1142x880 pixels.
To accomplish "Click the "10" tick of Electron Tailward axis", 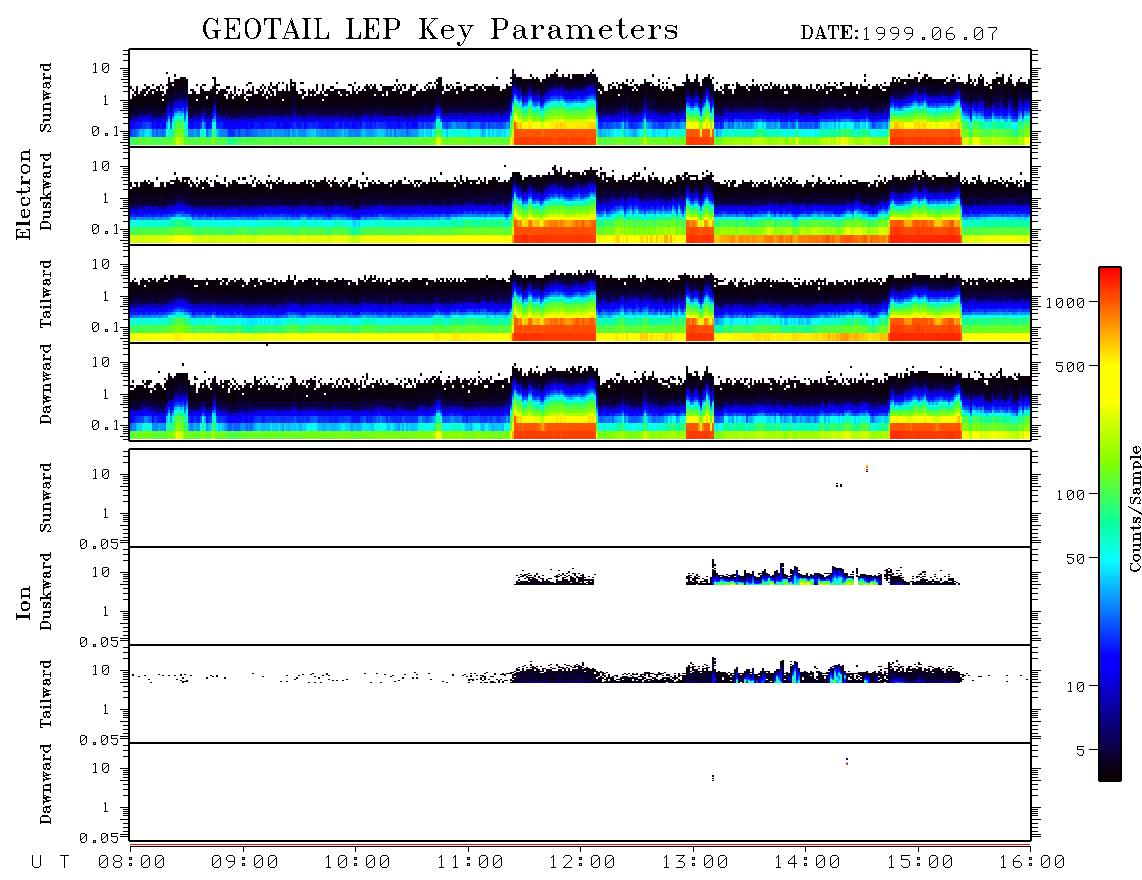I will tap(101, 264).
